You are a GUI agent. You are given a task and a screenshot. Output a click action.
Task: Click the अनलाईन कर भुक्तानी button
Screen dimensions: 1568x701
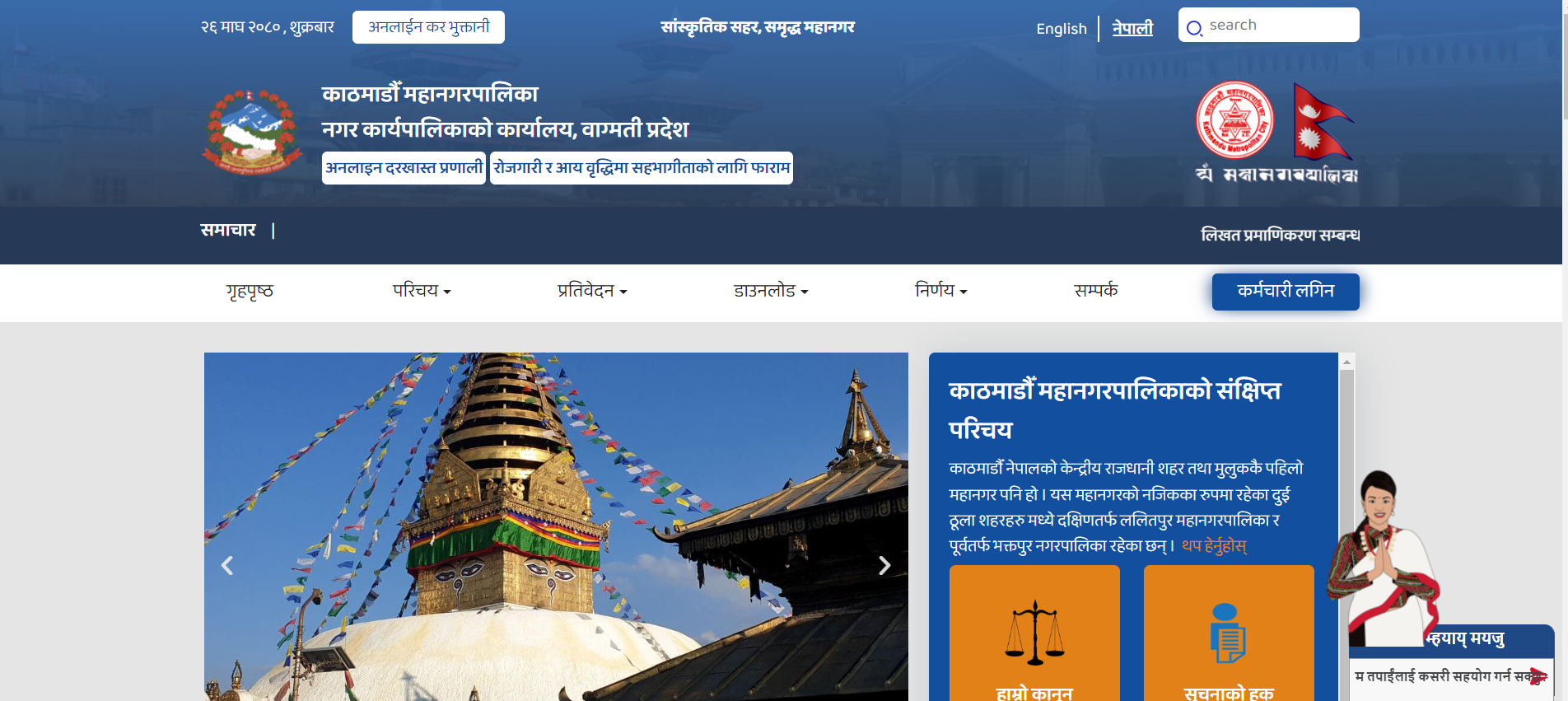[428, 27]
